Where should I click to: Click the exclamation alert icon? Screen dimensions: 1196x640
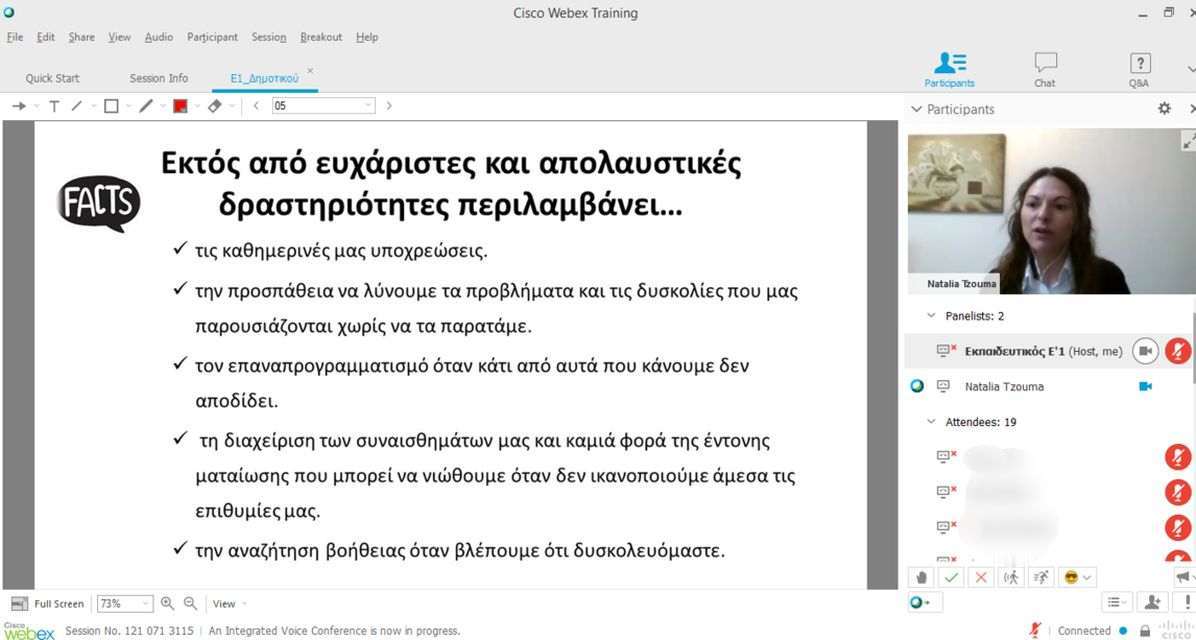(1186, 603)
